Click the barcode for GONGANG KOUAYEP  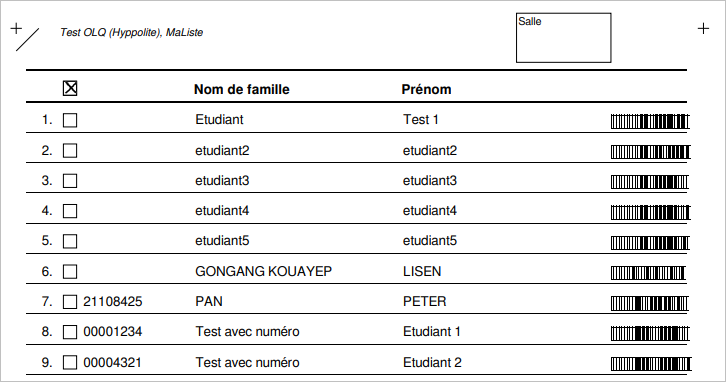648,273
